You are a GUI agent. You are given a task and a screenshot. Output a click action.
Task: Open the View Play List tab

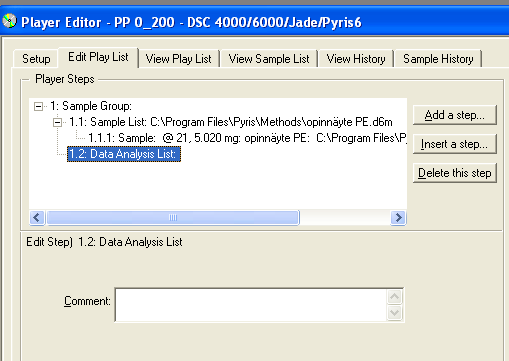(x=178, y=59)
